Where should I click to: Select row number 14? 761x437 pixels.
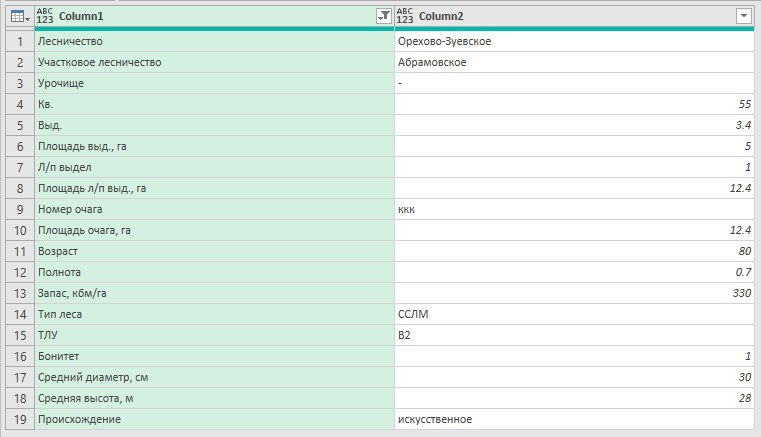coord(20,314)
